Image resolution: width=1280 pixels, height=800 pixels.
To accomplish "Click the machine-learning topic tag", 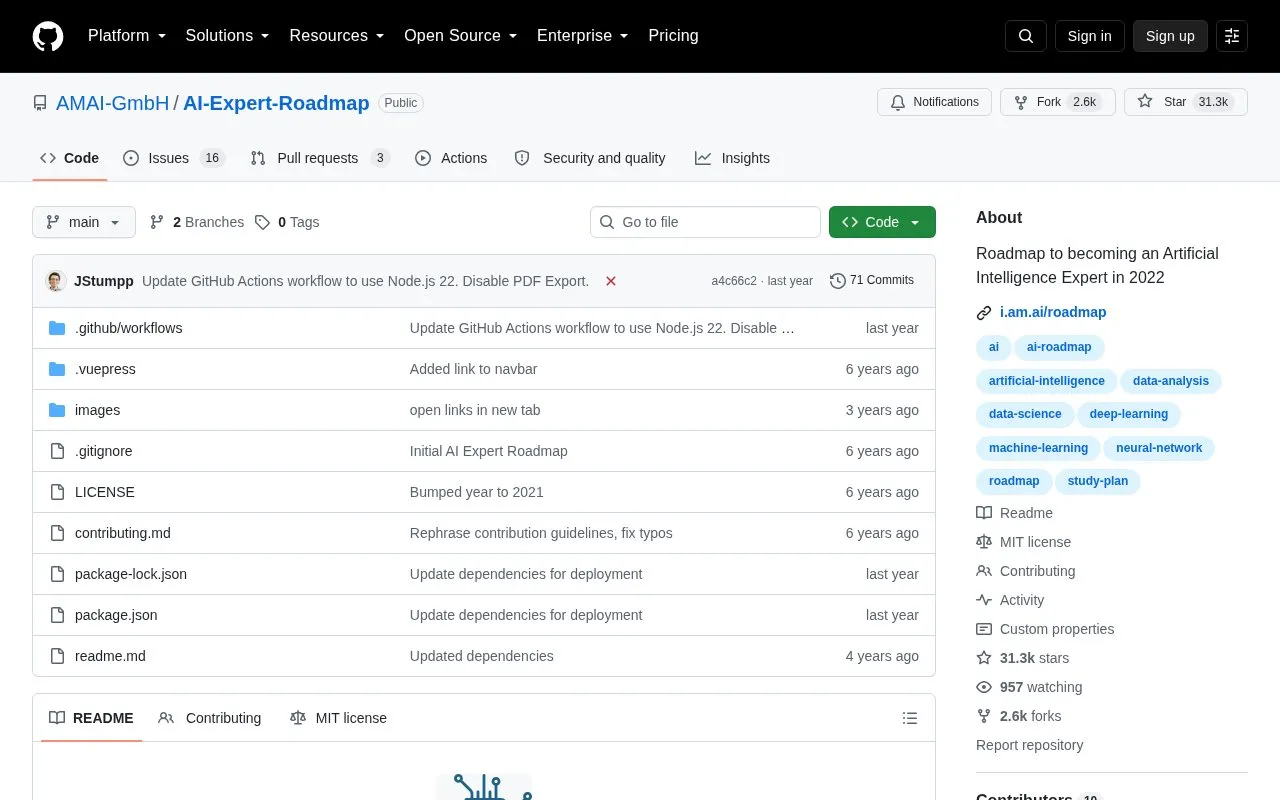I will pyautogui.click(x=1038, y=448).
